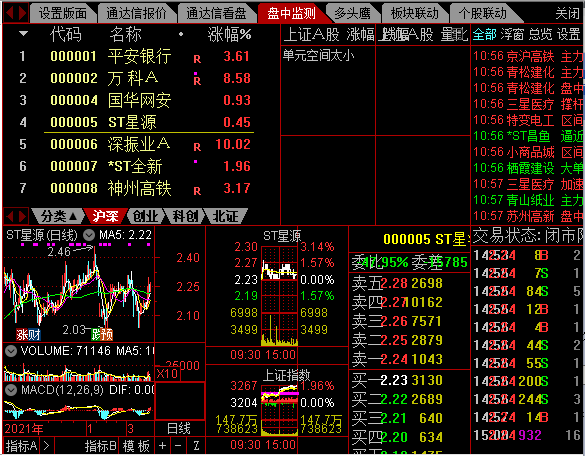This screenshot has height=456, width=585.
Task: Click the 涨财 marker icon on the K-line chart
Action: coord(28,335)
